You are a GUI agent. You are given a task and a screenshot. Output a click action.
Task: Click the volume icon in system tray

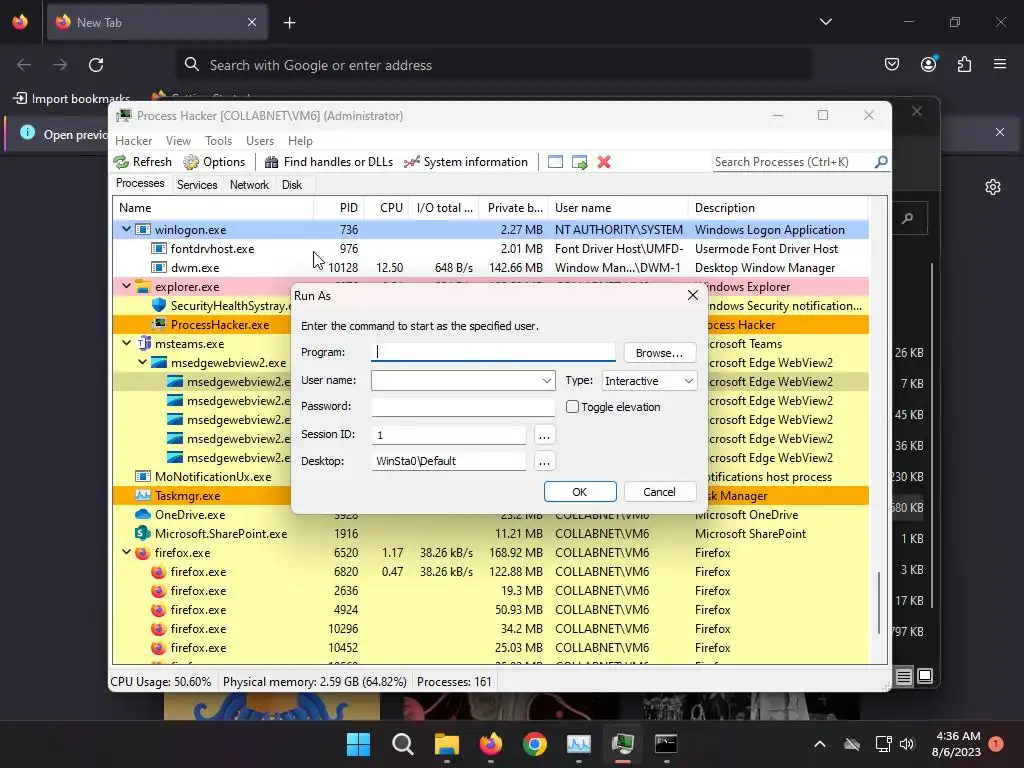click(x=906, y=744)
